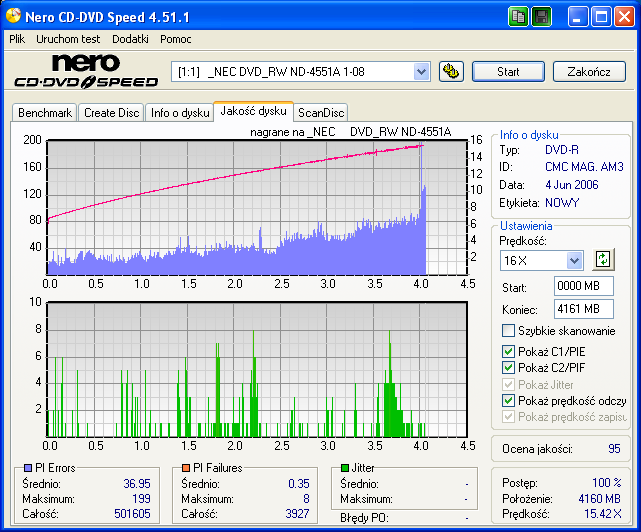This screenshot has width=641, height=532.
Task: Click the PI Errors average 36.95
Action: (x=137, y=484)
